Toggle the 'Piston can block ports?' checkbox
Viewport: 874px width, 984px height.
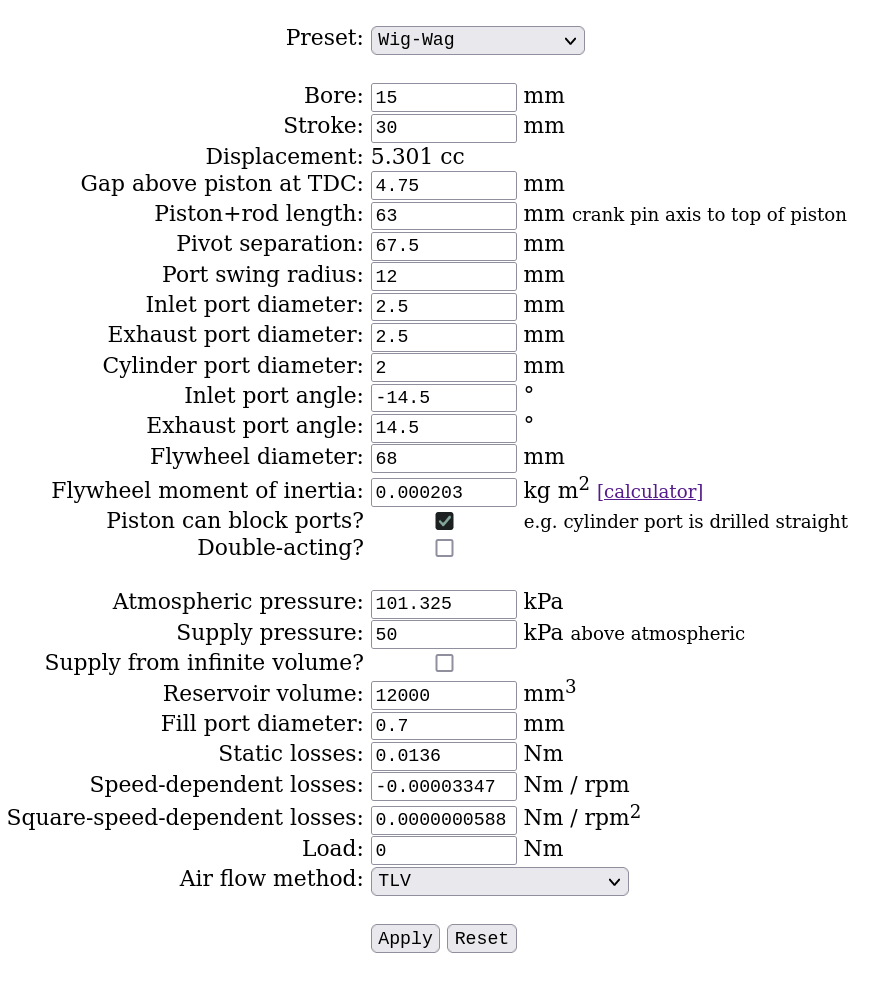pyautogui.click(x=444, y=521)
